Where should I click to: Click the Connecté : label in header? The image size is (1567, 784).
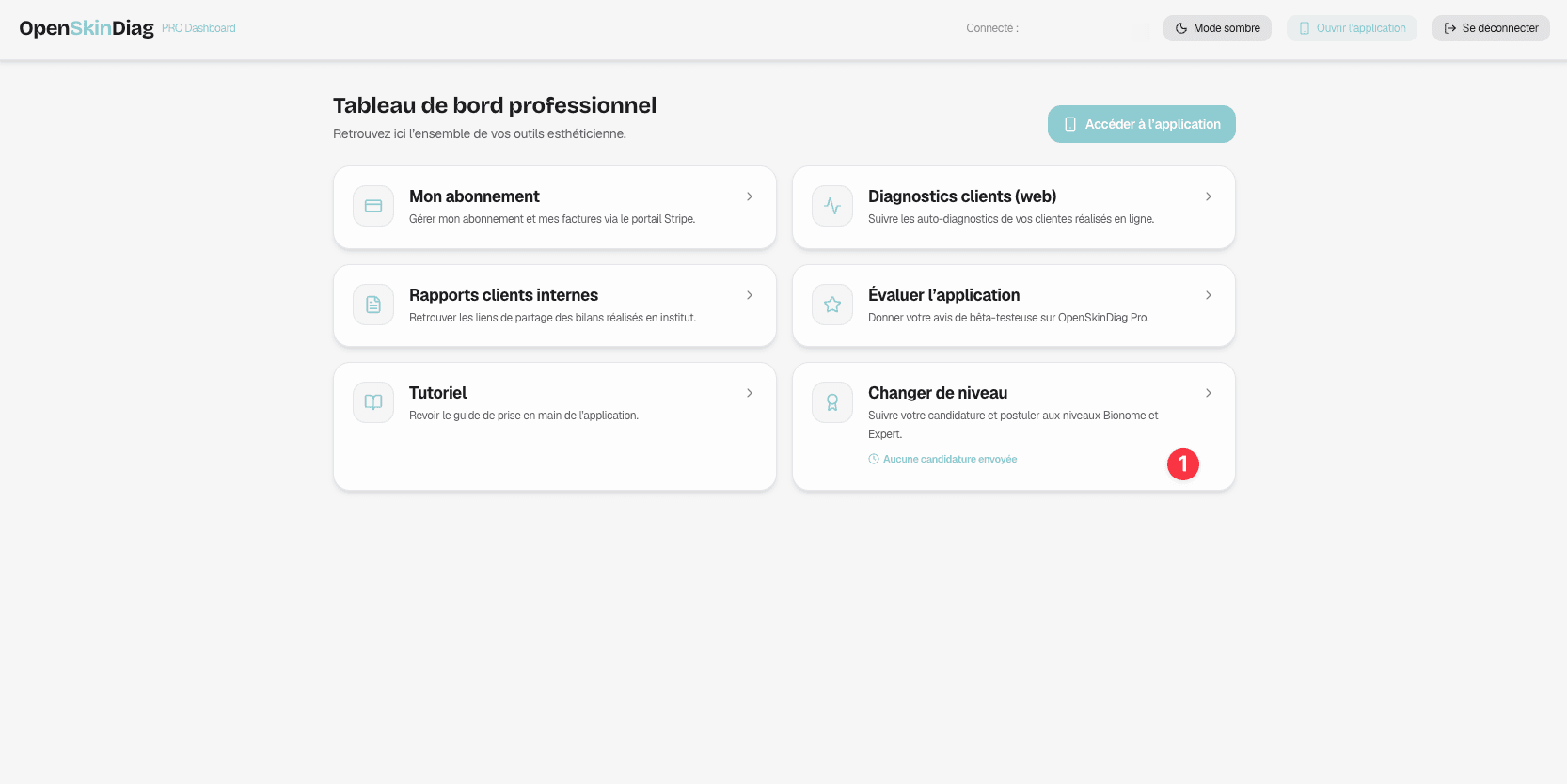tap(992, 28)
